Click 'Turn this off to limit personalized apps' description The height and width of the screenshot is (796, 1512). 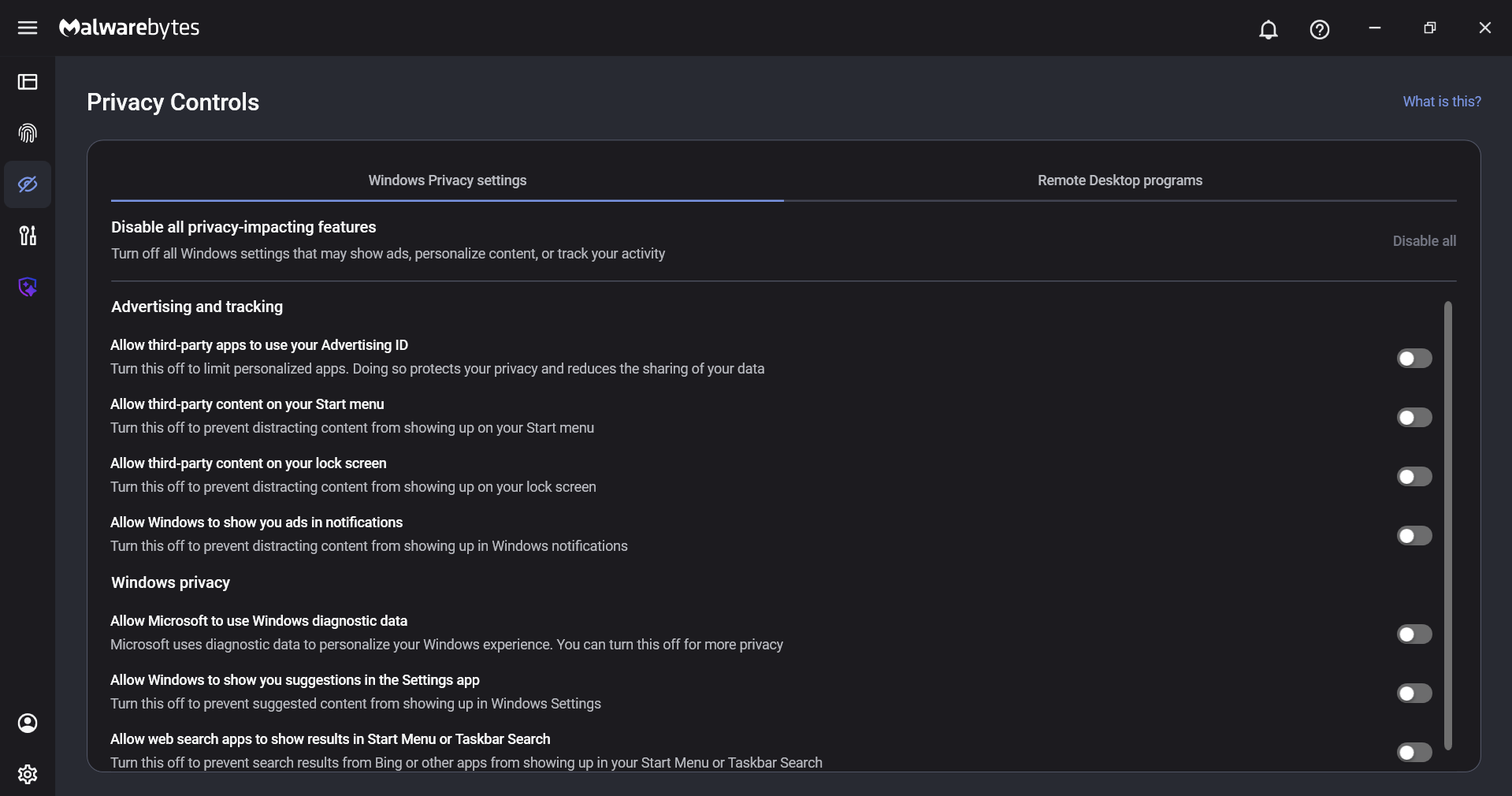coord(437,369)
